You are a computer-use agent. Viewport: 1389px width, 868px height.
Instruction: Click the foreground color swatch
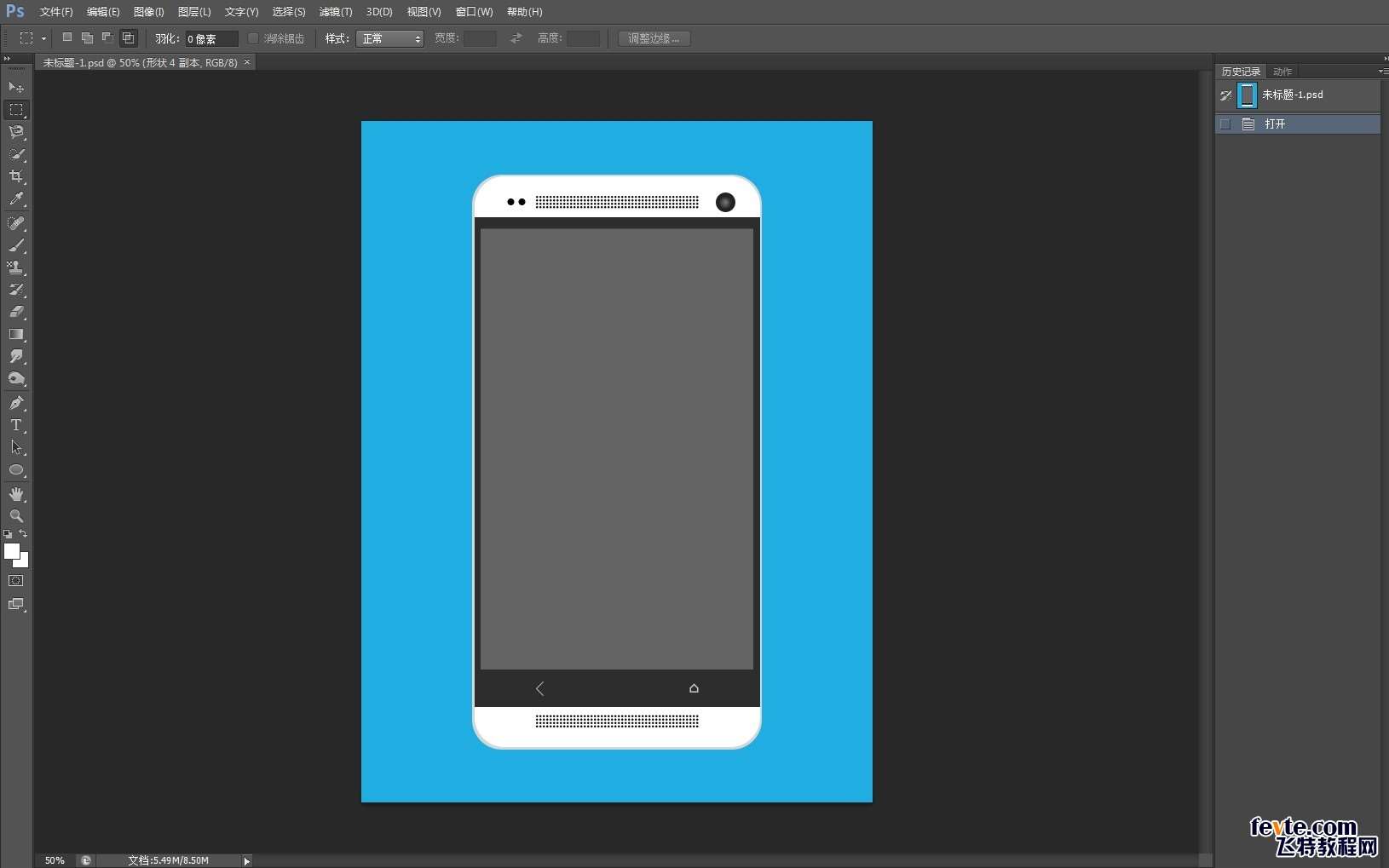pyautogui.click(x=11, y=551)
